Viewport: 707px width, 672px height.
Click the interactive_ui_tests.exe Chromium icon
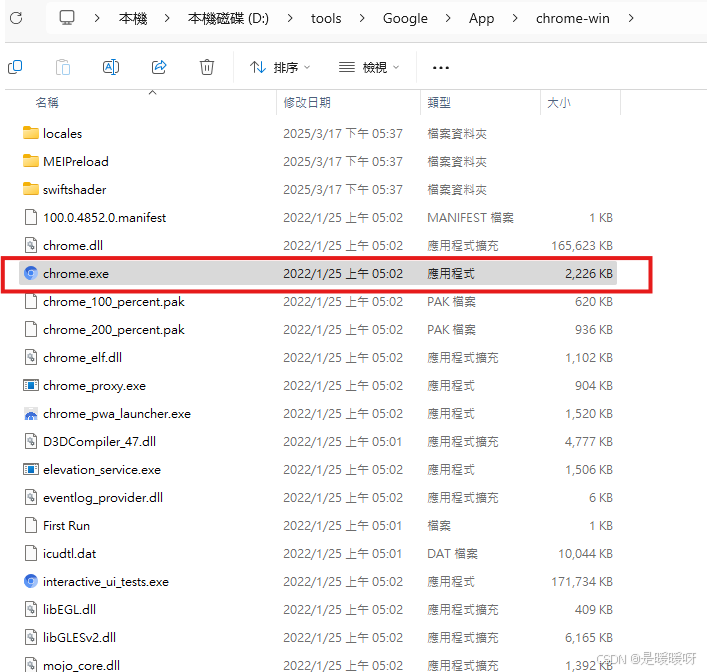pyautogui.click(x=31, y=581)
